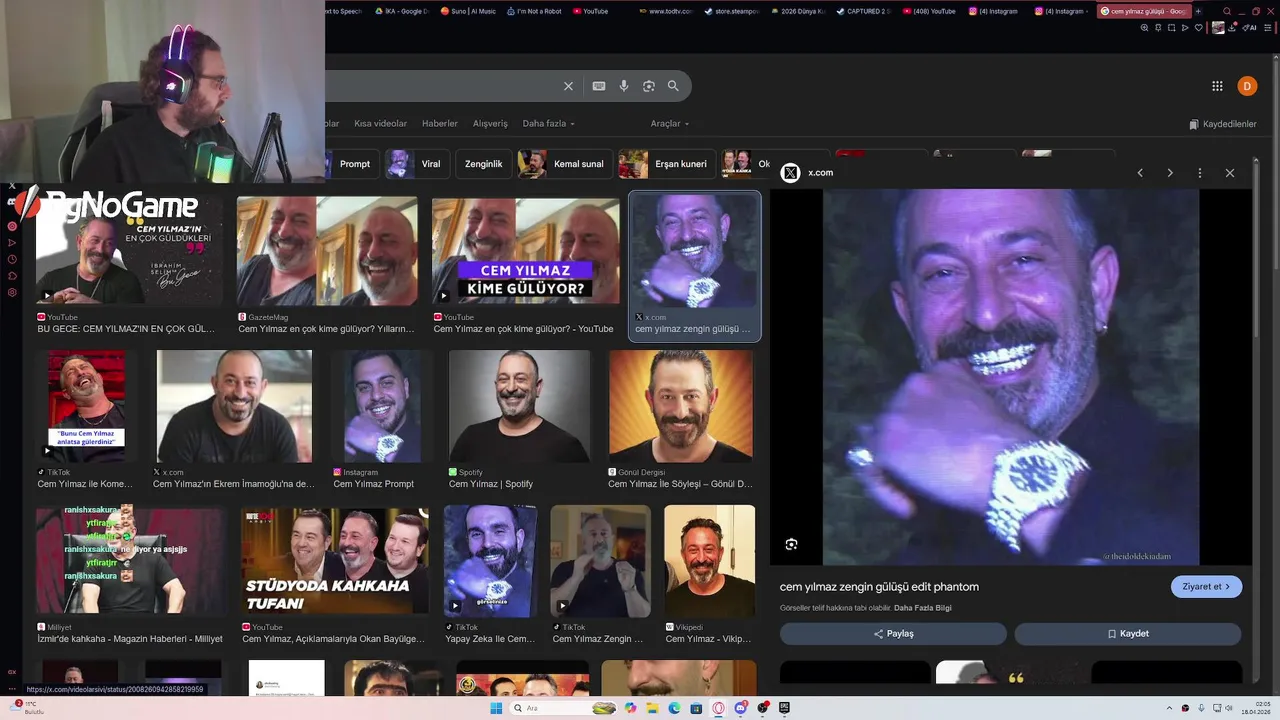Open Opera GX sidebar history clock icon
1280x720 pixels.
[x=12, y=259]
